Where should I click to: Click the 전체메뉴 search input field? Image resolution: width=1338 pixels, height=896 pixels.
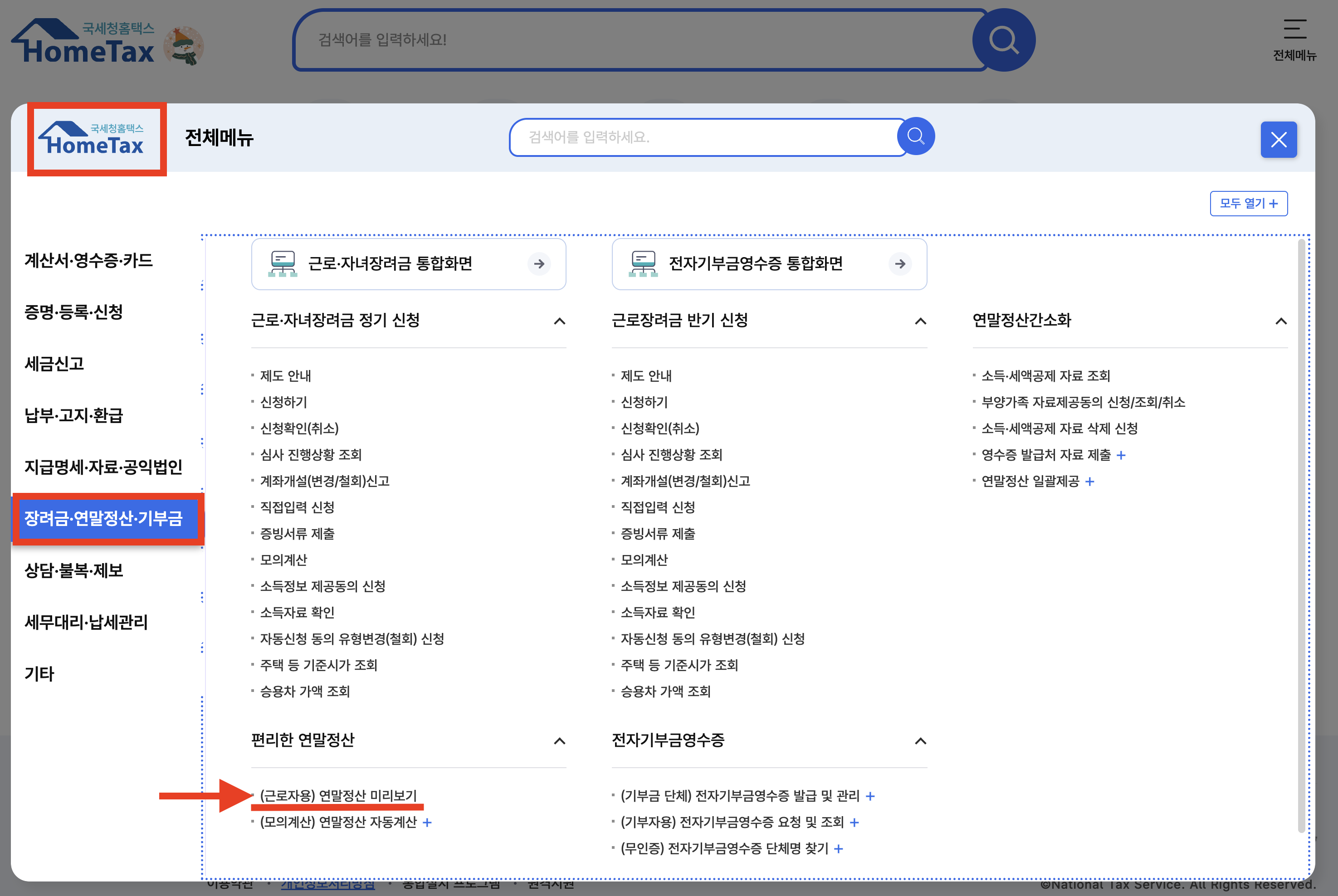pyautogui.click(x=703, y=137)
